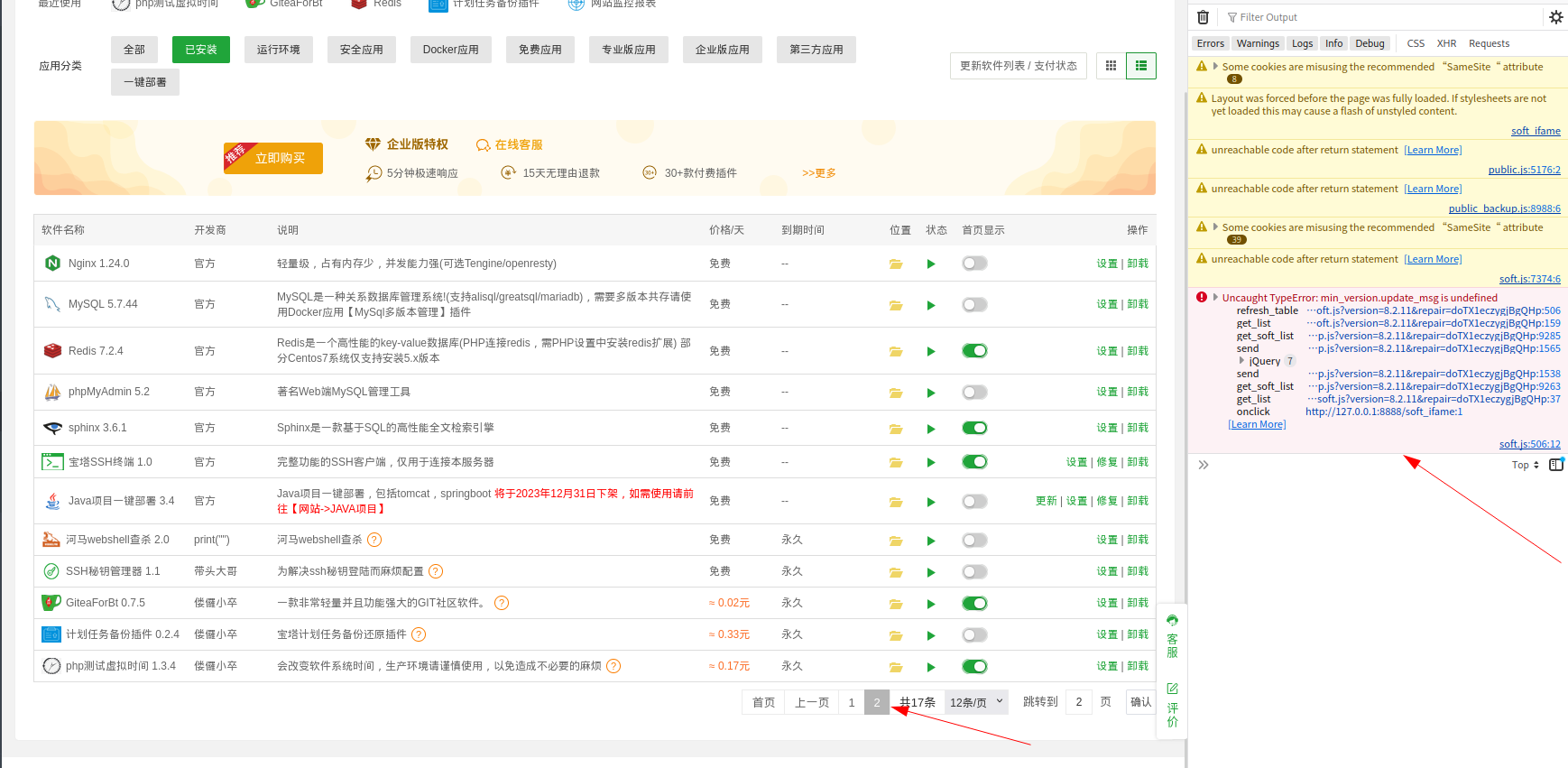
Task: Open 评价 feedback side widget
Action: coord(1172,705)
